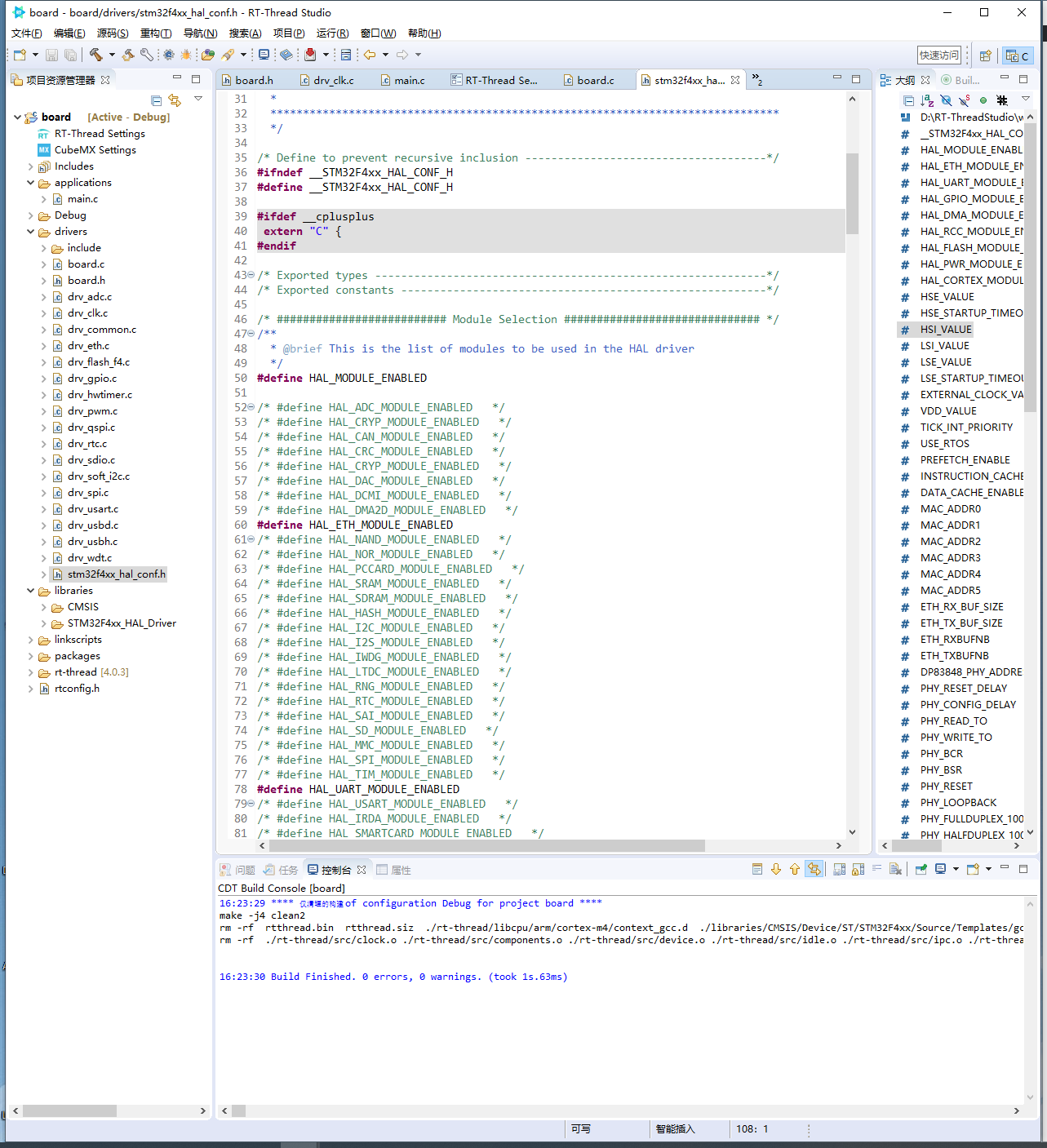Open the terminal monitor toolbar icon
Viewport: 1047px width, 1148px height.
click(x=264, y=55)
